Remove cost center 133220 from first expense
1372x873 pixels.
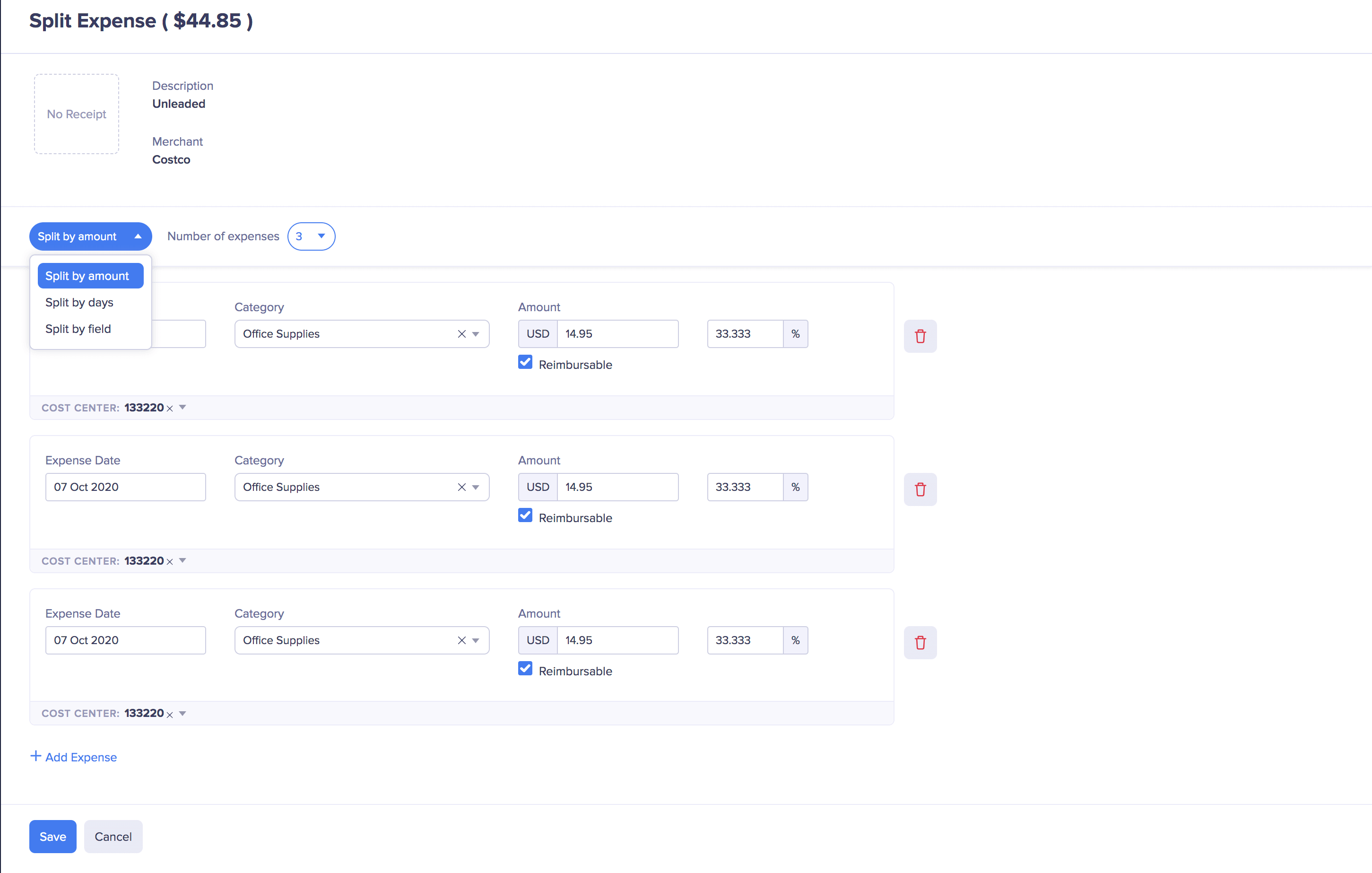point(170,409)
